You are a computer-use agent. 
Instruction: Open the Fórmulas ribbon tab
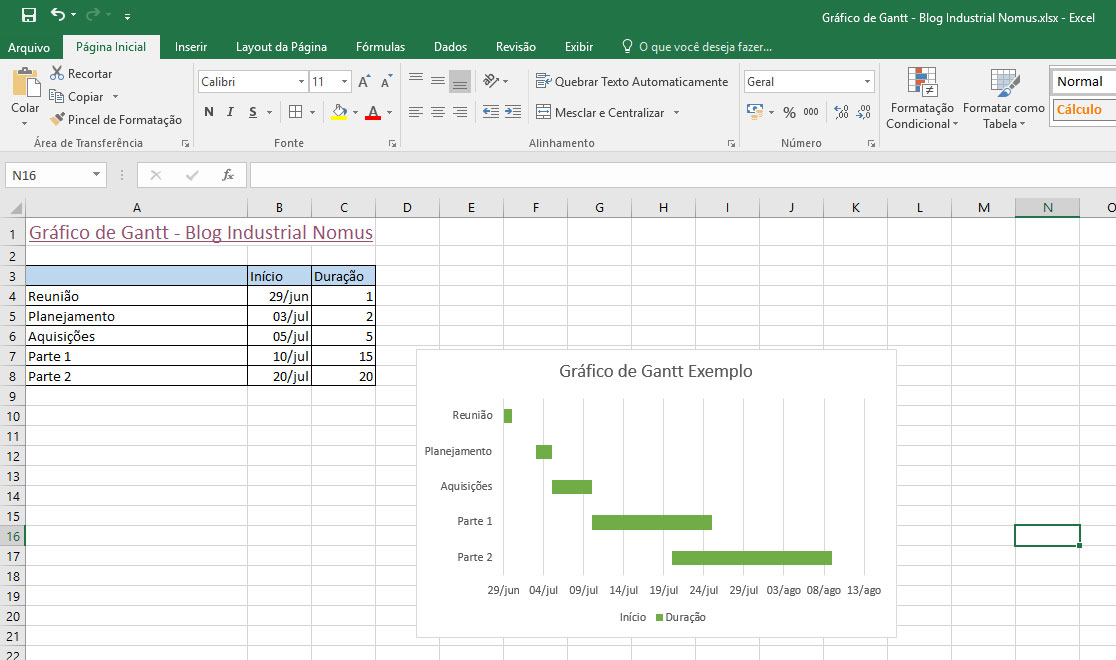380,46
